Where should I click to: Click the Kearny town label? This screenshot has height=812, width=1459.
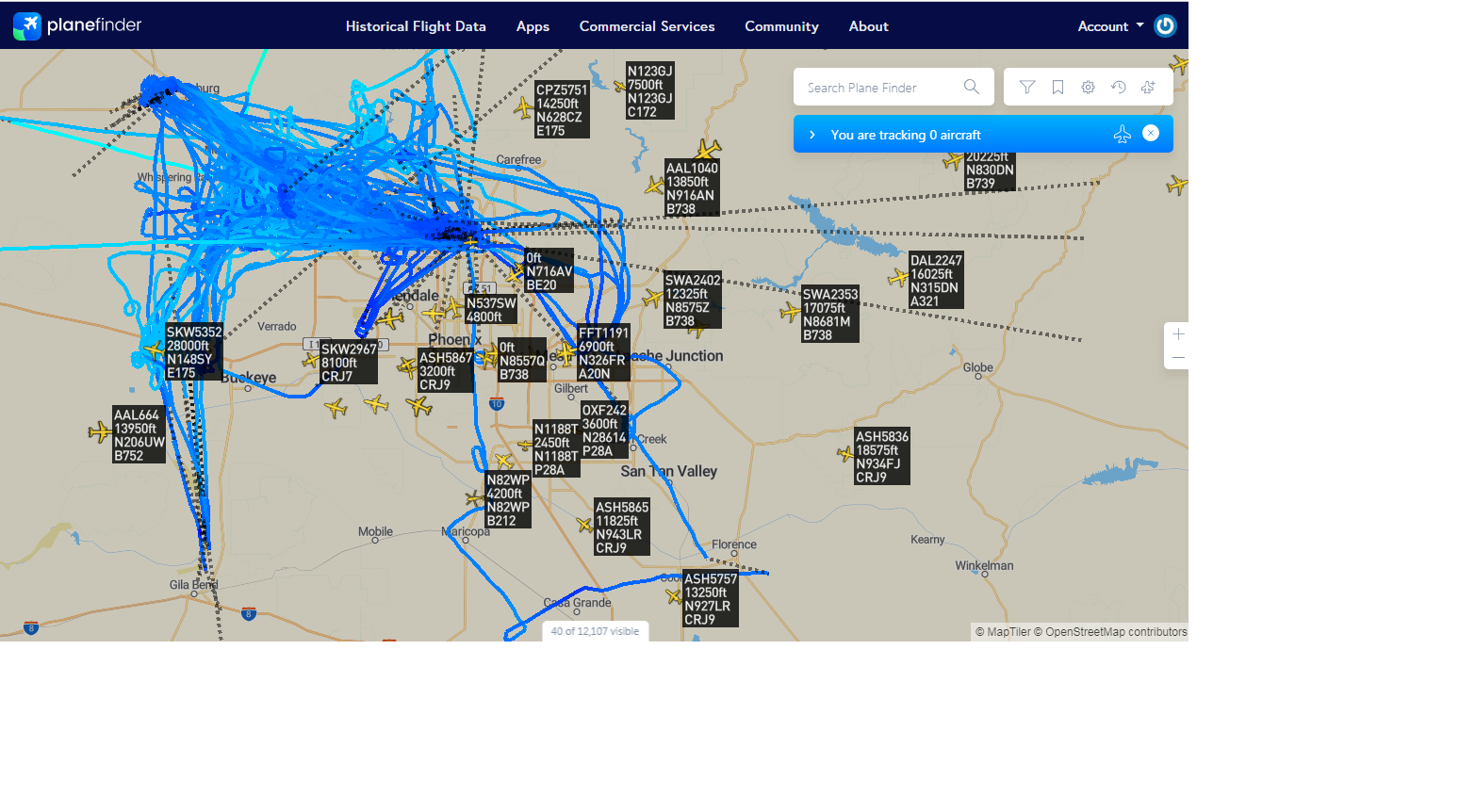click(927, 540)
